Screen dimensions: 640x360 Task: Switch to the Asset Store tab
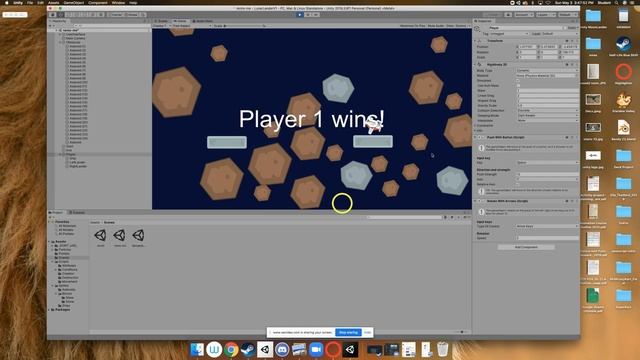(x=202, y=21)
